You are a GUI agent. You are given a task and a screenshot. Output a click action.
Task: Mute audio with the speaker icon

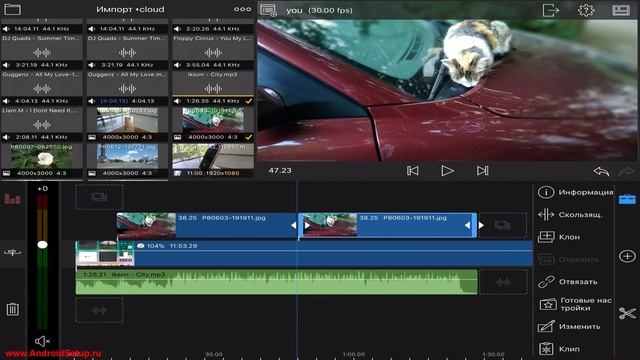[x=42, y=341]
